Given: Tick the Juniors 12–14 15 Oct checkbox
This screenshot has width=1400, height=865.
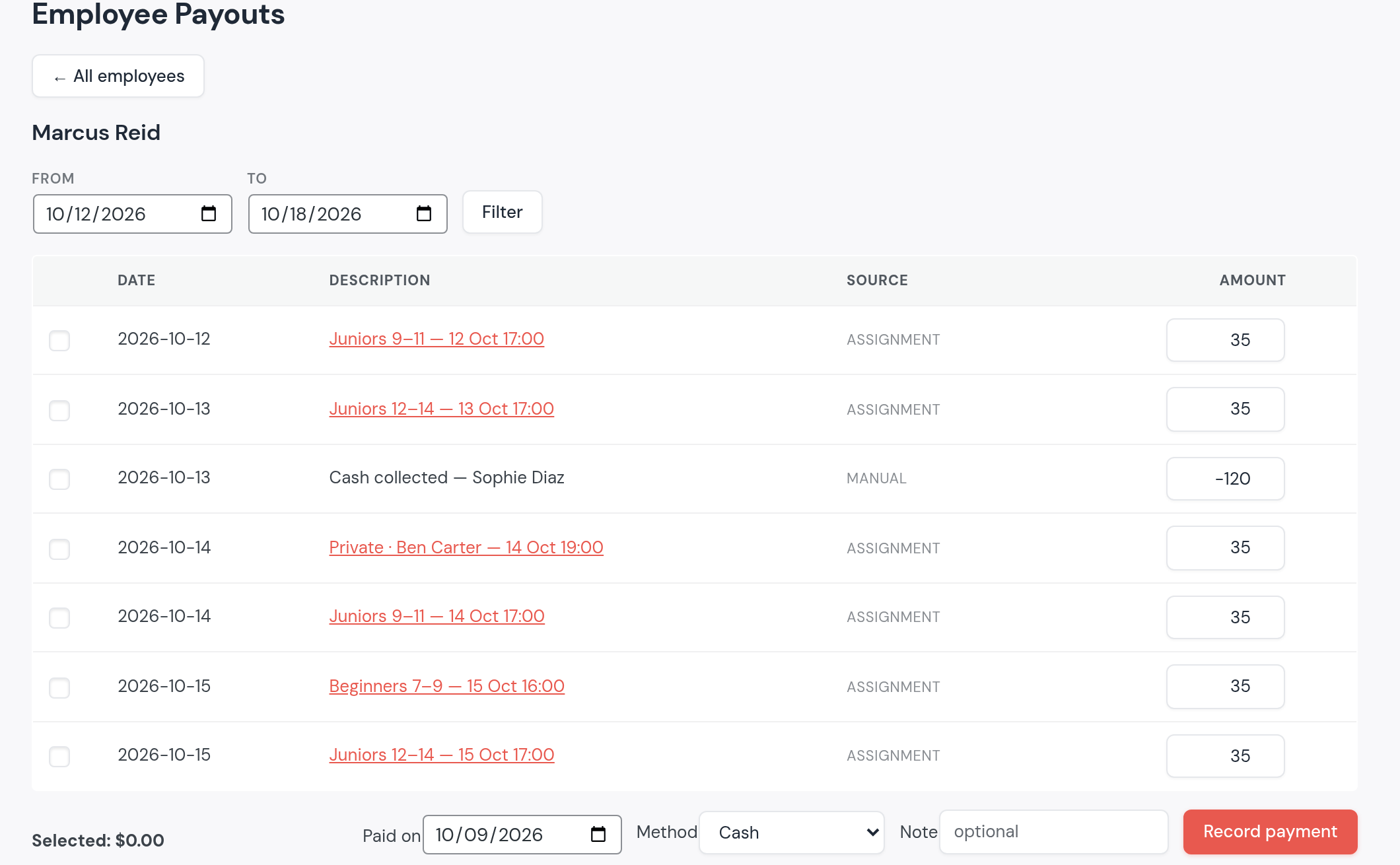Looking at the screenshot, I should [59, 756].
